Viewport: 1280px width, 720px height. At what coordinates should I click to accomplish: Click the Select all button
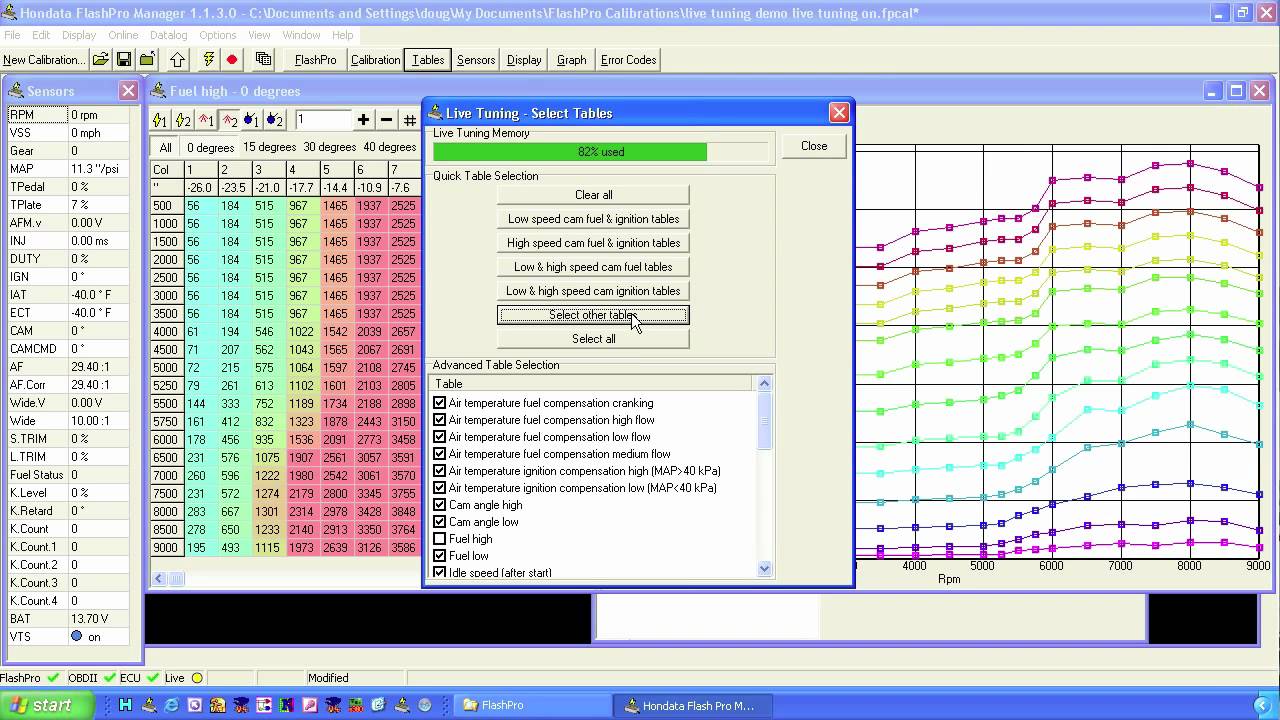(593, 339)
